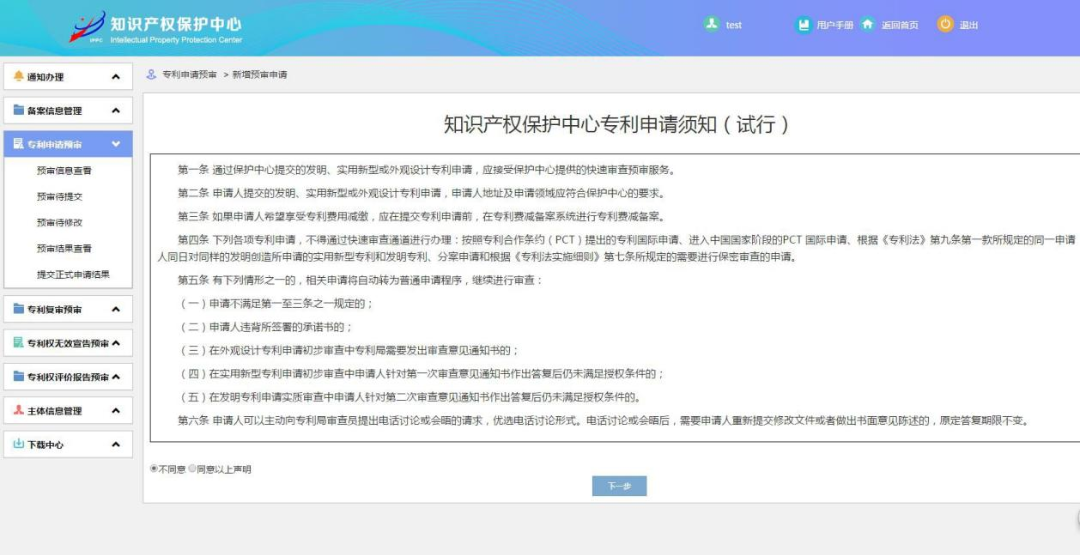Click the 专利申请预审 breadcrumb link
1080x555 pixels.
coord(189,75)
